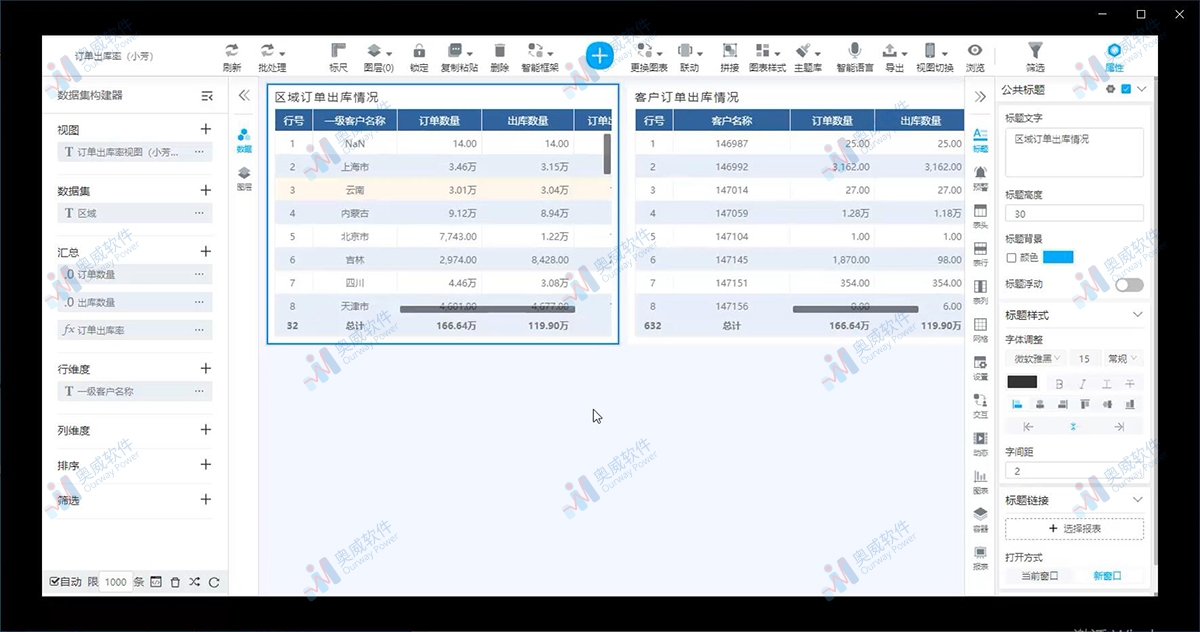Click the trash icon in bottom bar
Viewport: 1200px width, 632px height.
[x=175, y=582]
